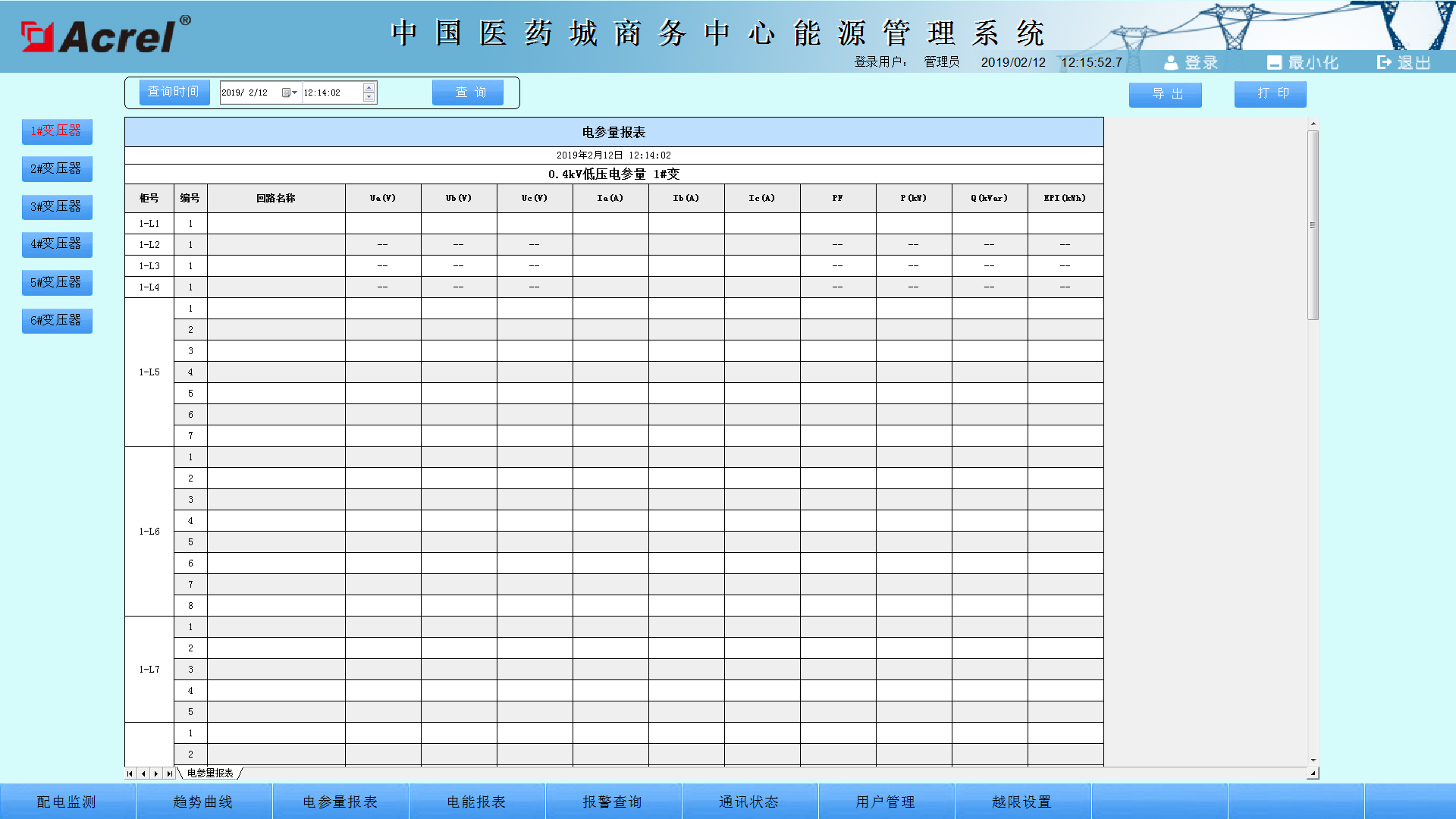Open the date picker dropdown
The width and height of the screenshot is (1456, 819).
pyautogui.click(x=293, y=92)
